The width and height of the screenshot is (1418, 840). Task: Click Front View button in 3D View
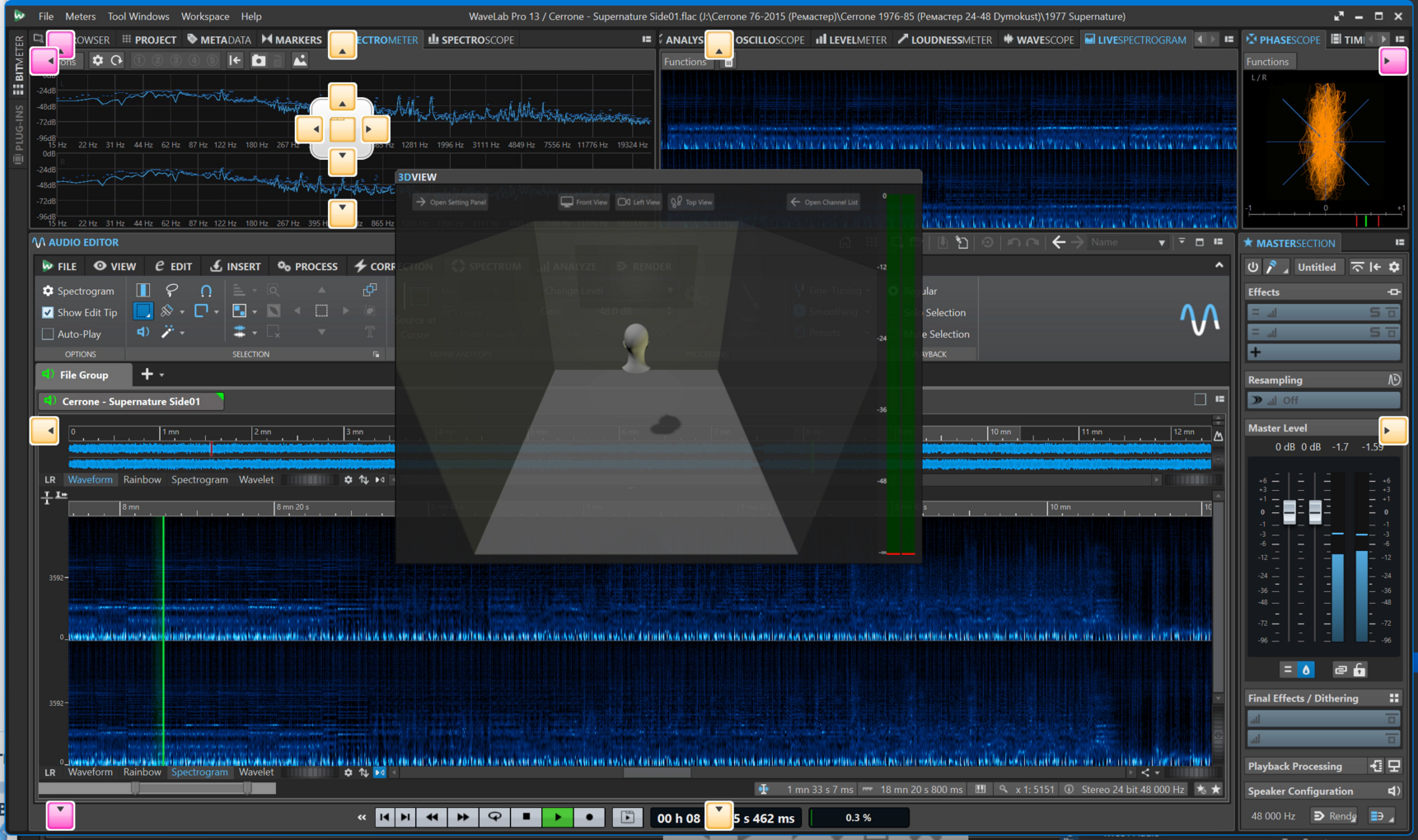pyautogui.click(x=584, y=202)
